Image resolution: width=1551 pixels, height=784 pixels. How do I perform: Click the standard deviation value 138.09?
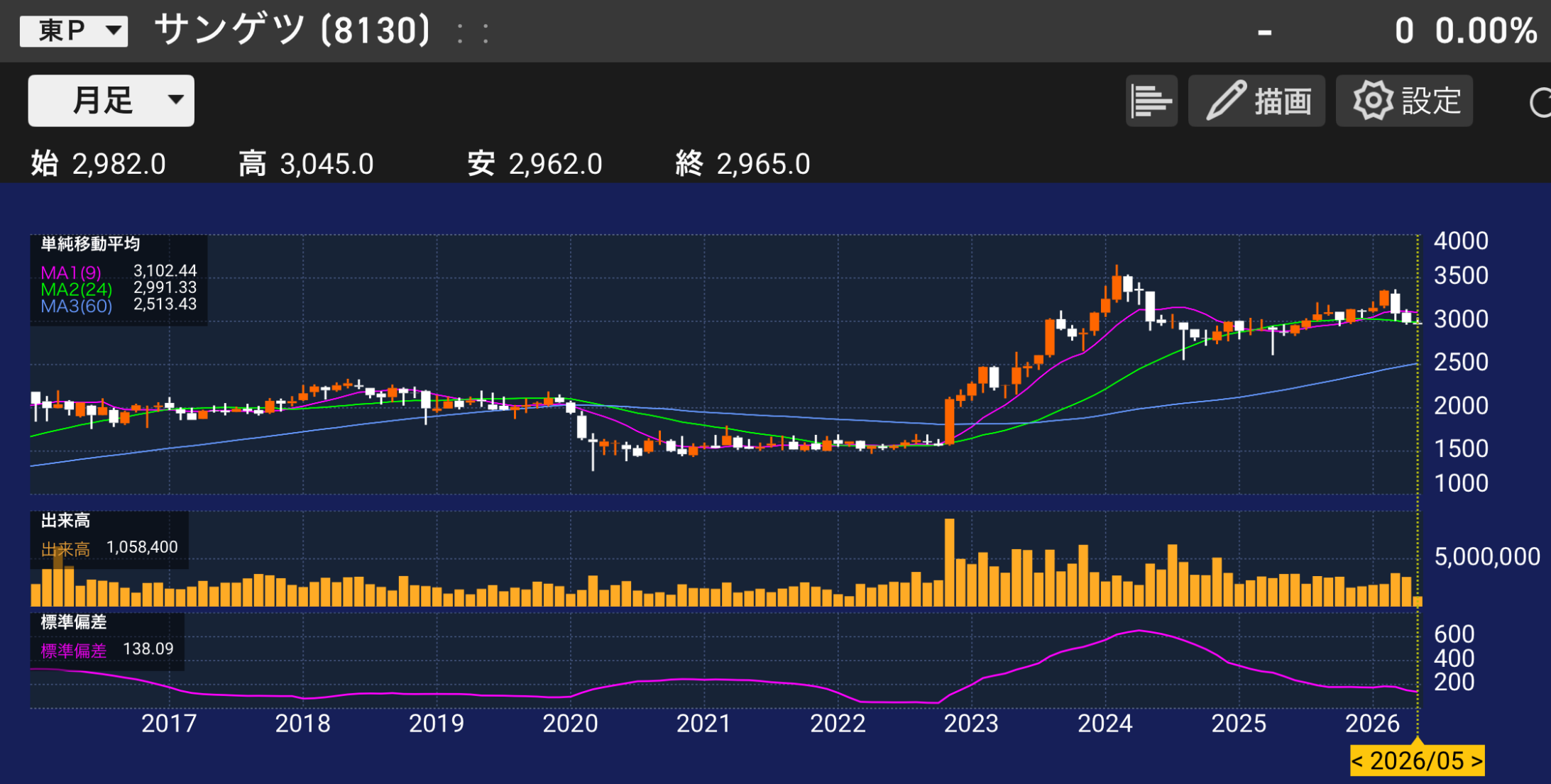148,648
